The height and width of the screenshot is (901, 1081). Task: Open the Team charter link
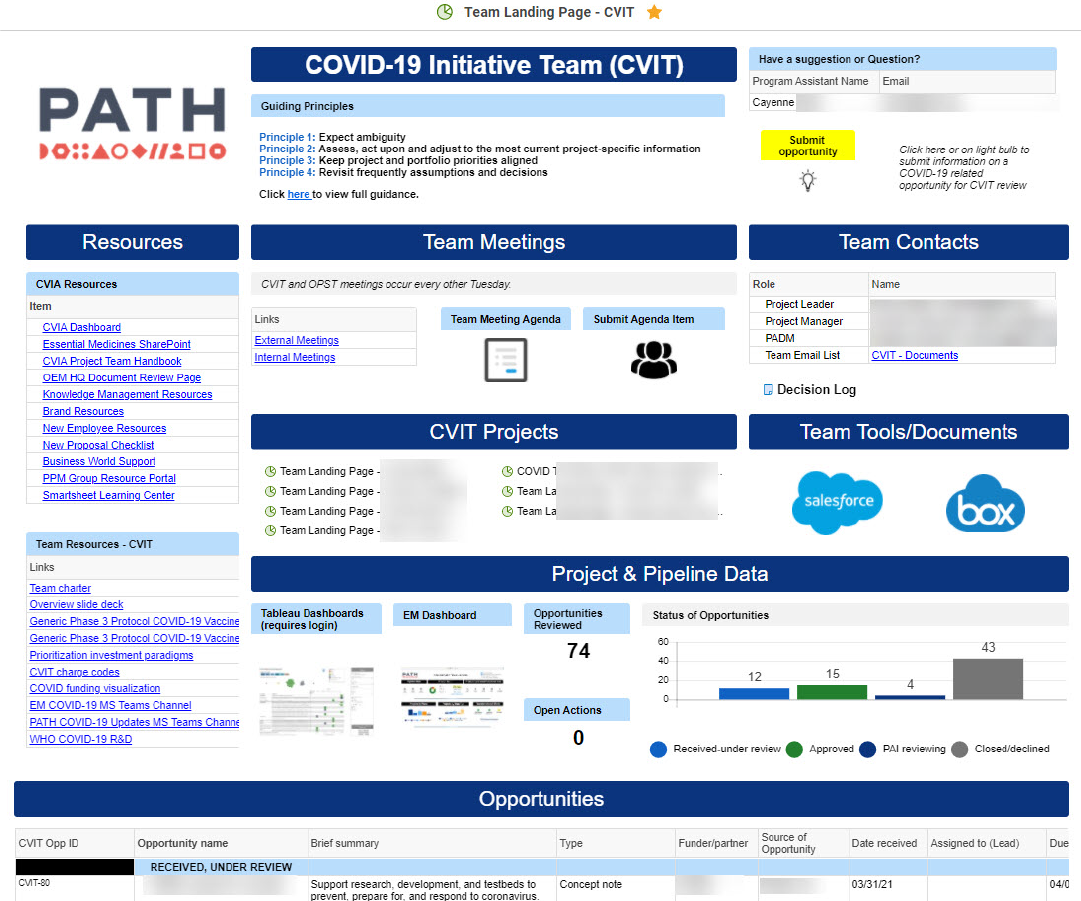click(60, 589)
